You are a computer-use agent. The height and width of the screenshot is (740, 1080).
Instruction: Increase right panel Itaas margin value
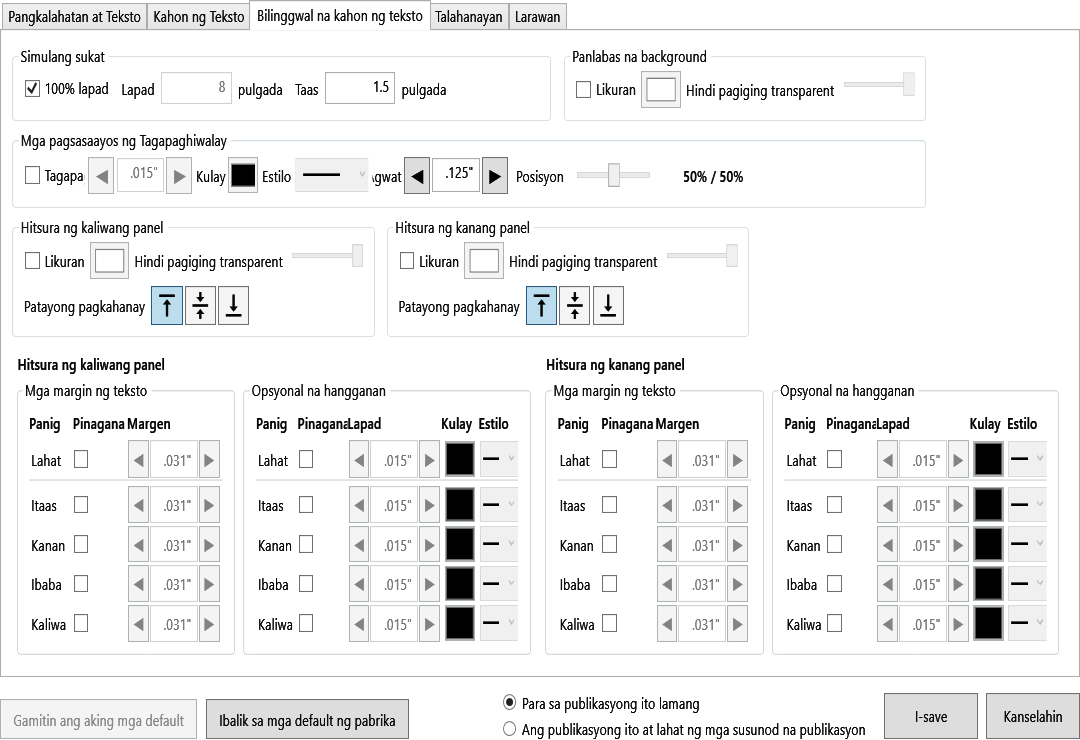738,505
